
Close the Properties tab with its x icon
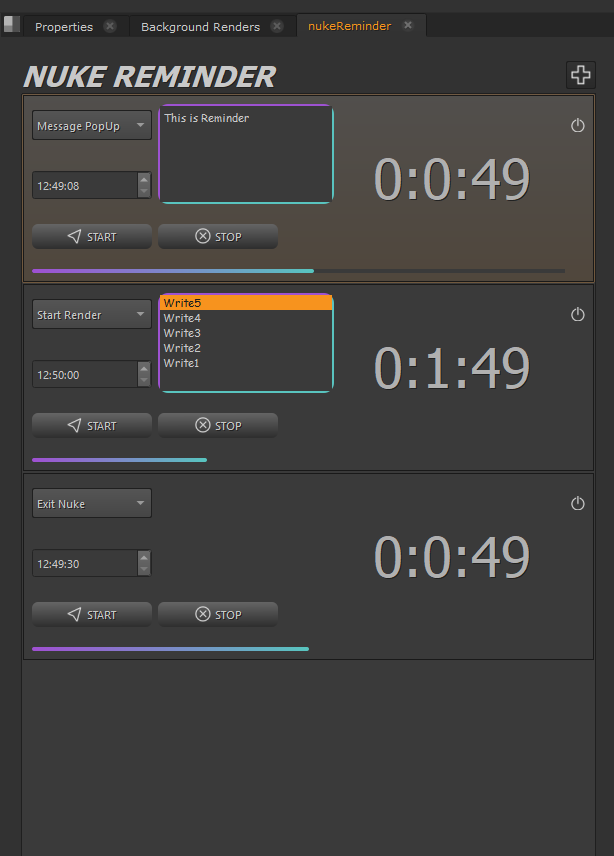click(x=109, y=25)
